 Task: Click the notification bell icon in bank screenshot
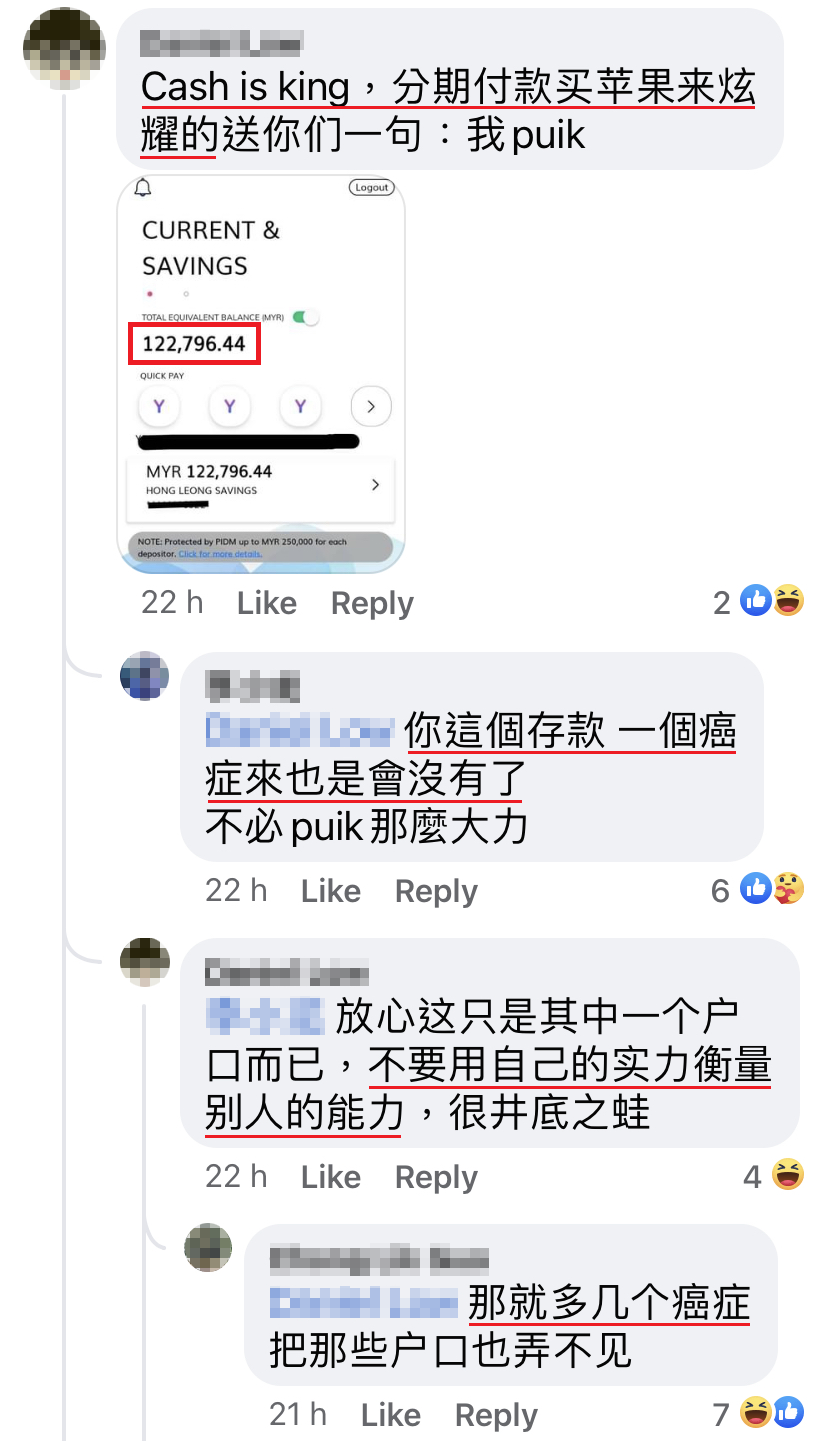[x=143, y=188]
